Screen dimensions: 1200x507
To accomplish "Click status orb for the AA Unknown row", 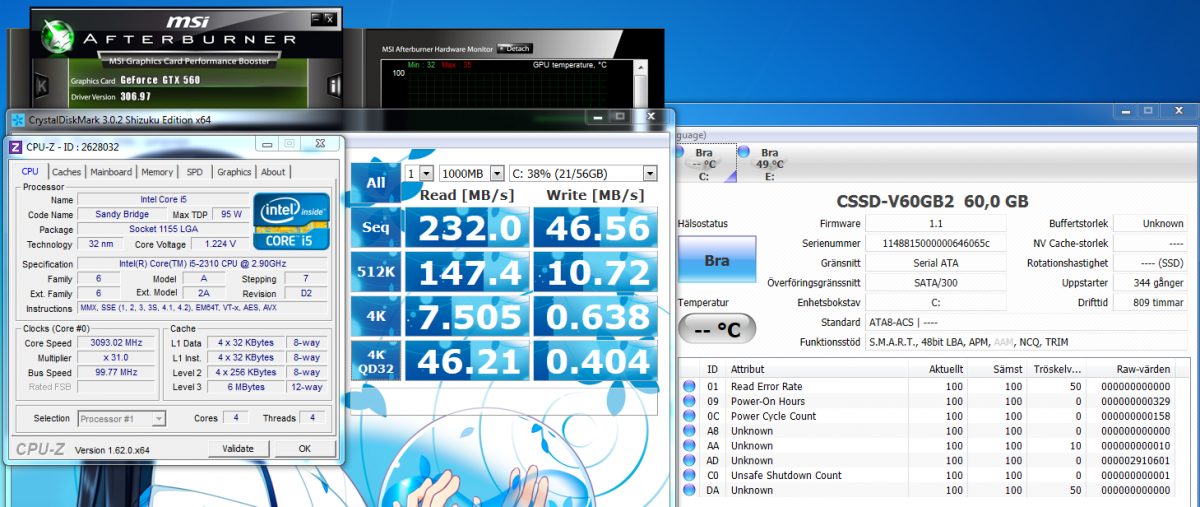I will (689, 446).
